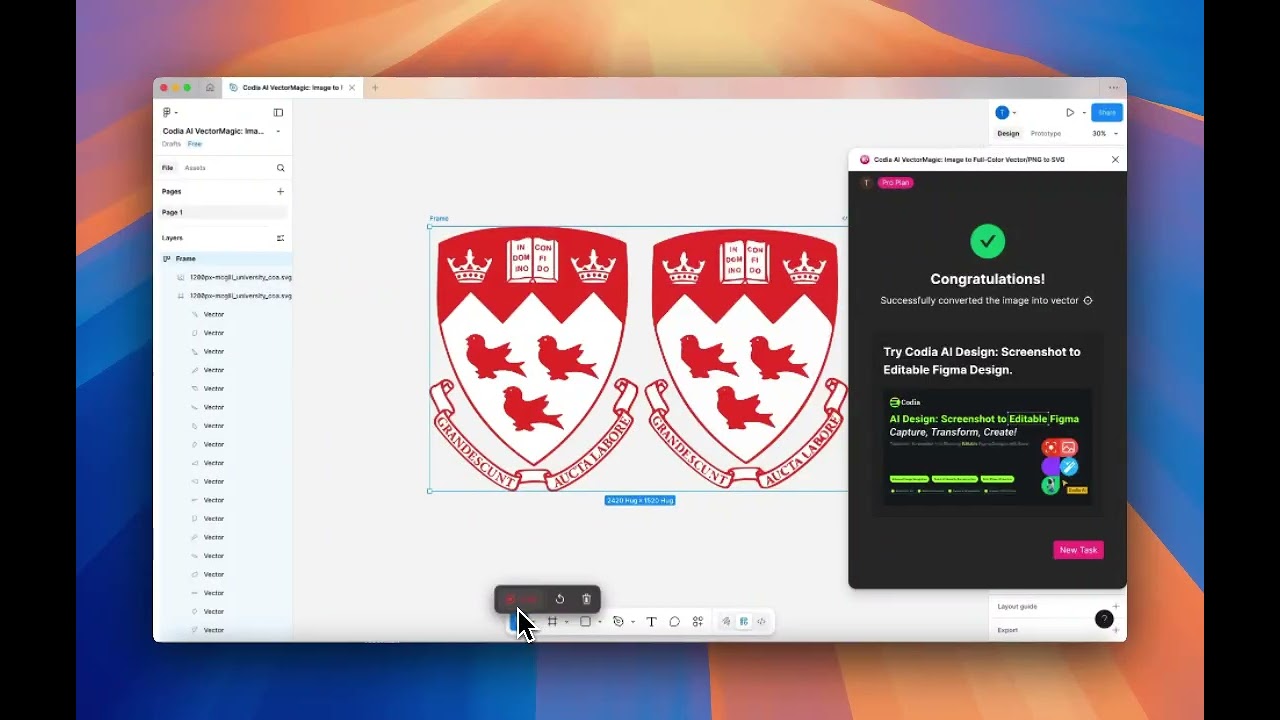Search layers with the magnifier icon
1280x720 pixels.
[280, 168]
